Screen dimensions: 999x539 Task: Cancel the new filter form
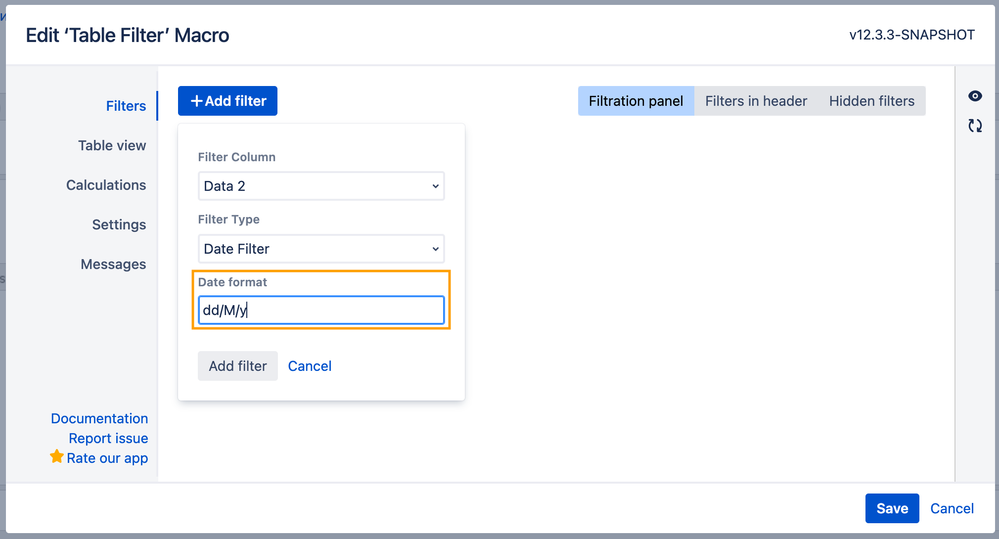tap(310, 366)
